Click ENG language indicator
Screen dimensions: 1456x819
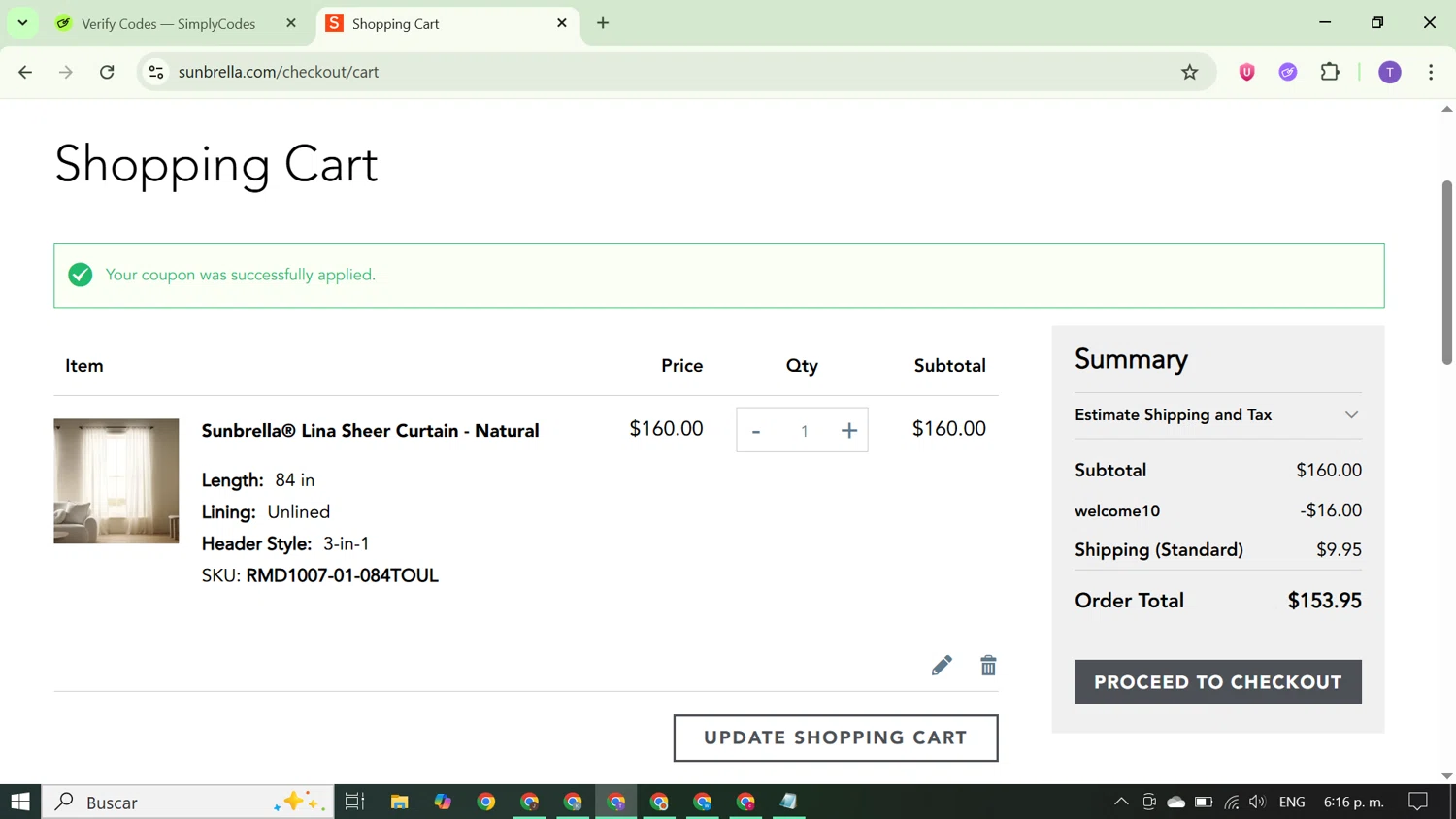tap(1292, 802)
